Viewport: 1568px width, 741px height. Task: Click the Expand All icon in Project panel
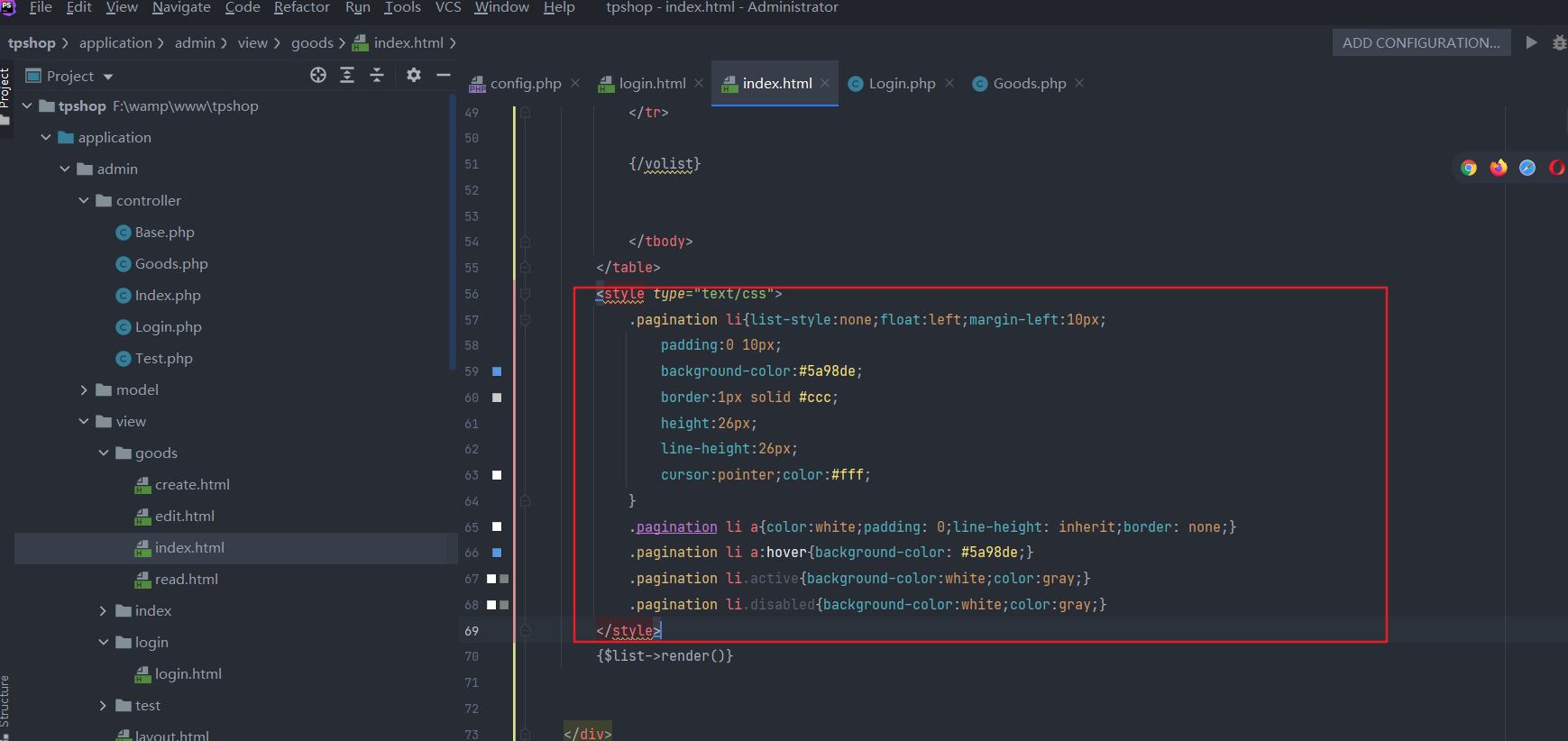pyautogui.click(x=347, y=76)
